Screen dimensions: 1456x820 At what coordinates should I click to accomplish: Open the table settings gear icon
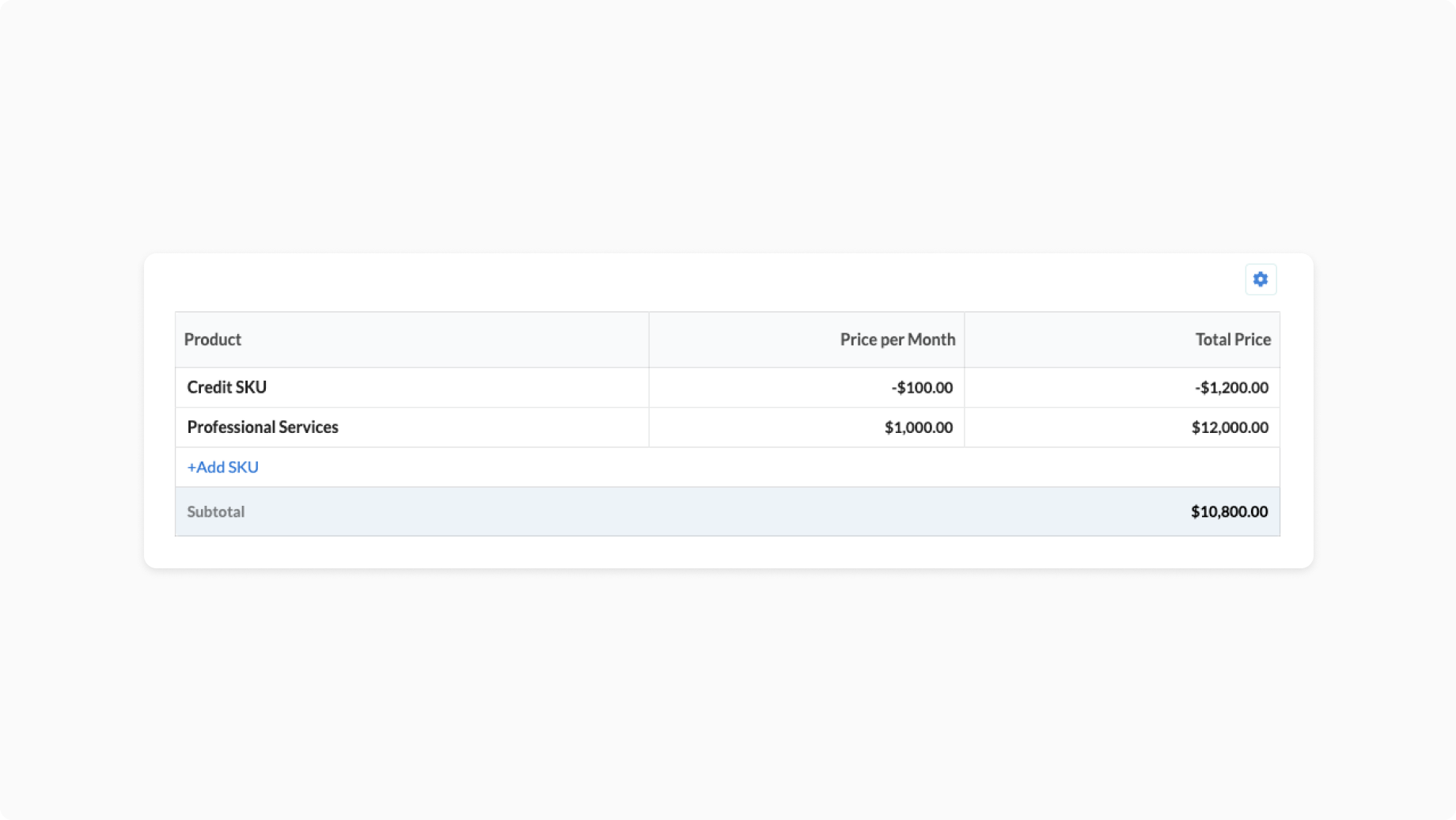(1261, 279)
